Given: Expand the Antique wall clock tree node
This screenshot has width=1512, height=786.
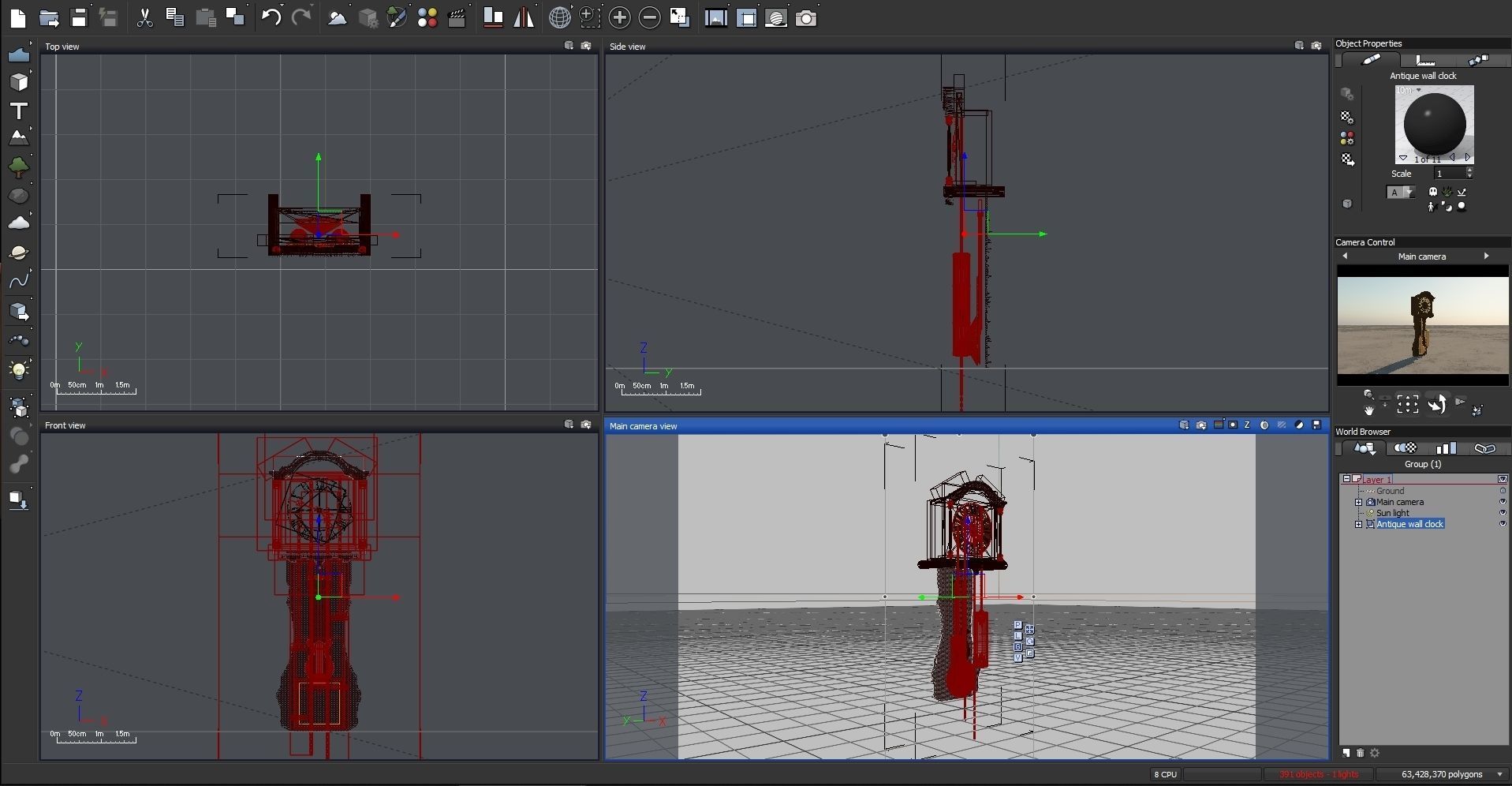Looking at the screenshot, I should tap(1358, 524).
